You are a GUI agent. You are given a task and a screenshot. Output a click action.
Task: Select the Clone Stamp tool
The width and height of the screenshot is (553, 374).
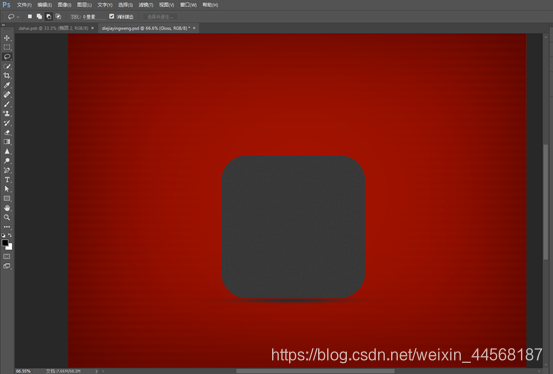[7, 114]
